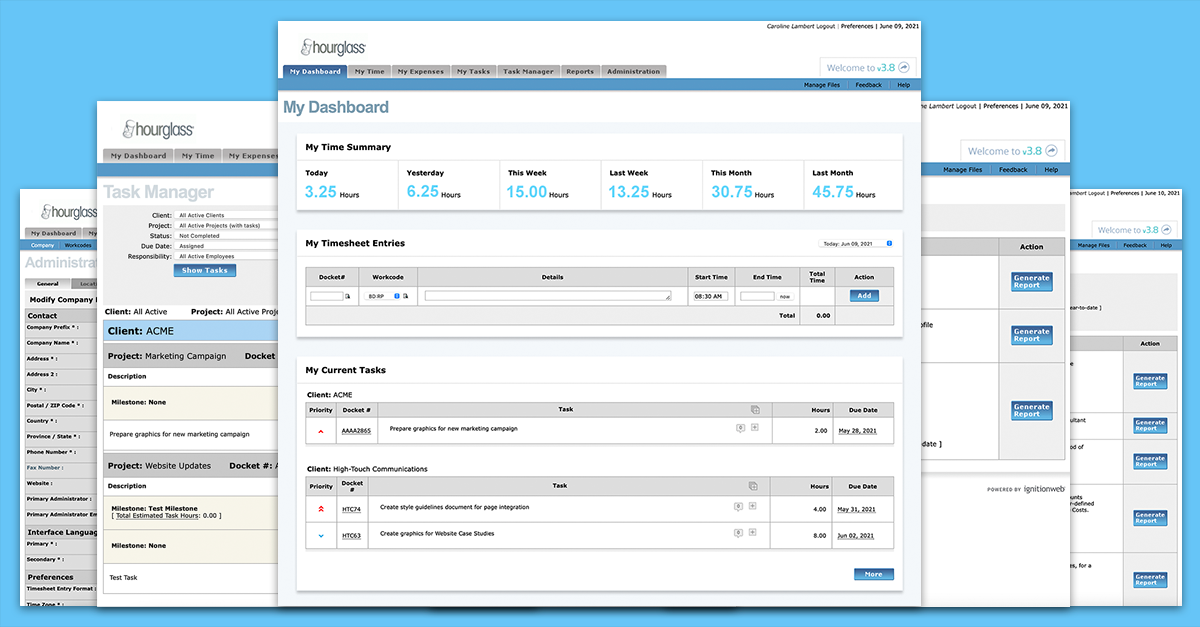Click the arrow icon in Welcome to v3.8
The width and height of the screenshot is (1200, 627).
903,67
